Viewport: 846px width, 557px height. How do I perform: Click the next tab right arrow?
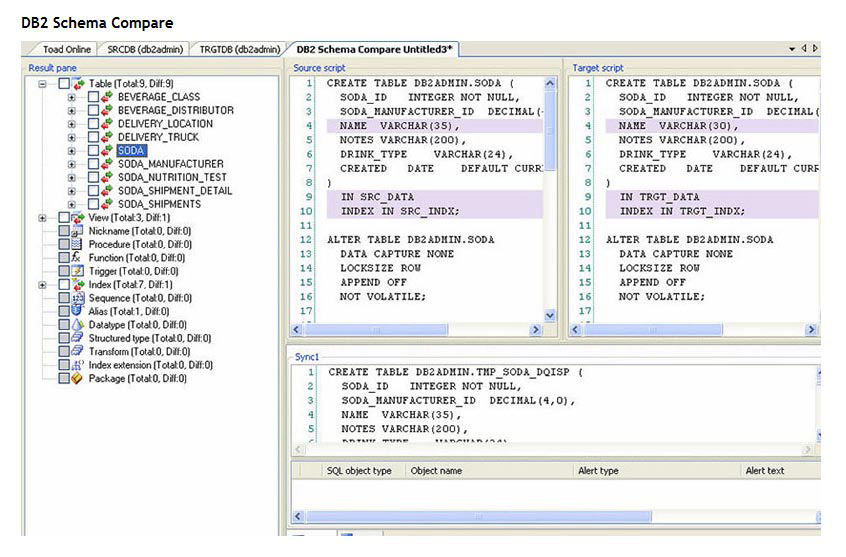[x=815, y=49]
